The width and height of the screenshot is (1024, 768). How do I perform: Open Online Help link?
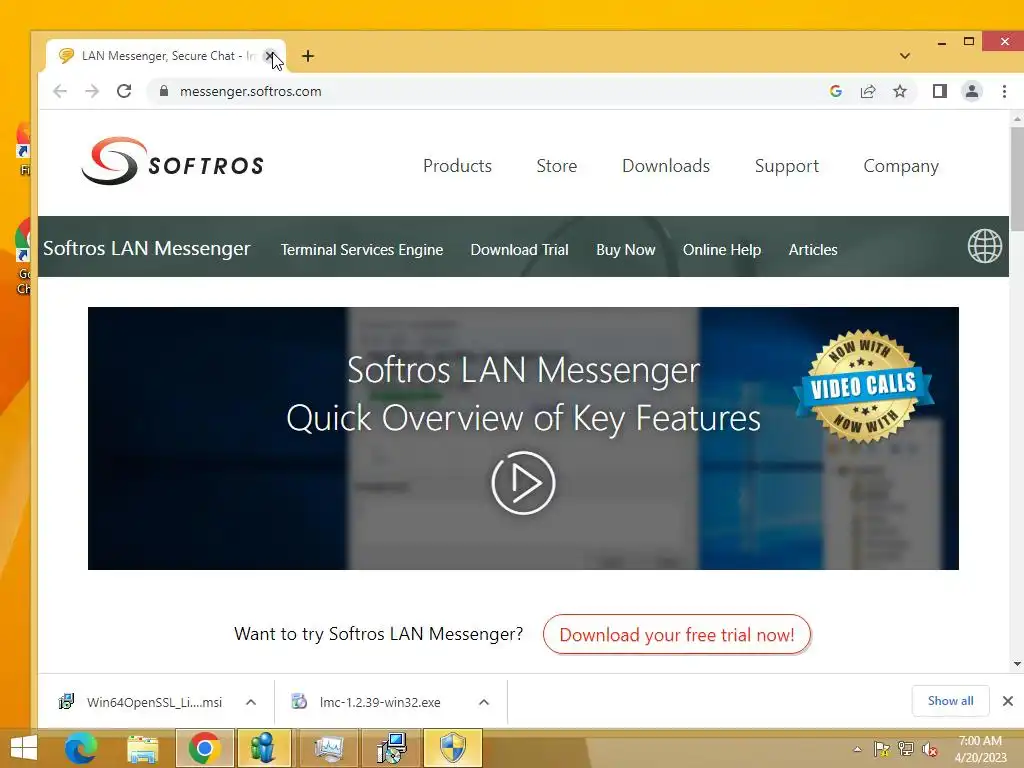[722, 249]
